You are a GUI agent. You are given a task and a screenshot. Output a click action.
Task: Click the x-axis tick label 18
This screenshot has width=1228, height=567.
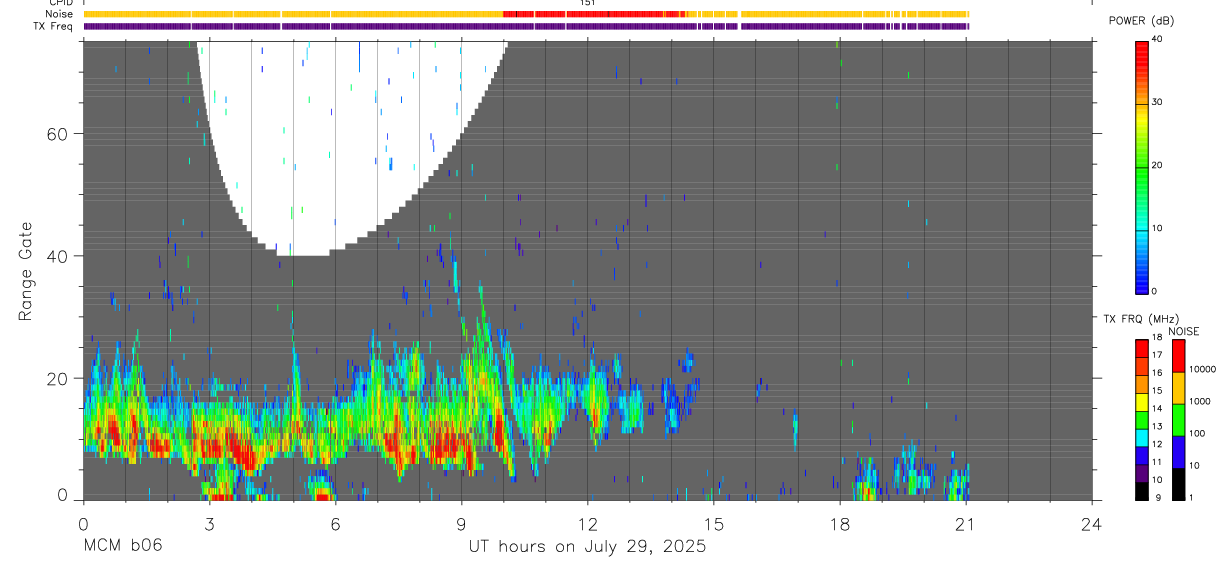840,523
